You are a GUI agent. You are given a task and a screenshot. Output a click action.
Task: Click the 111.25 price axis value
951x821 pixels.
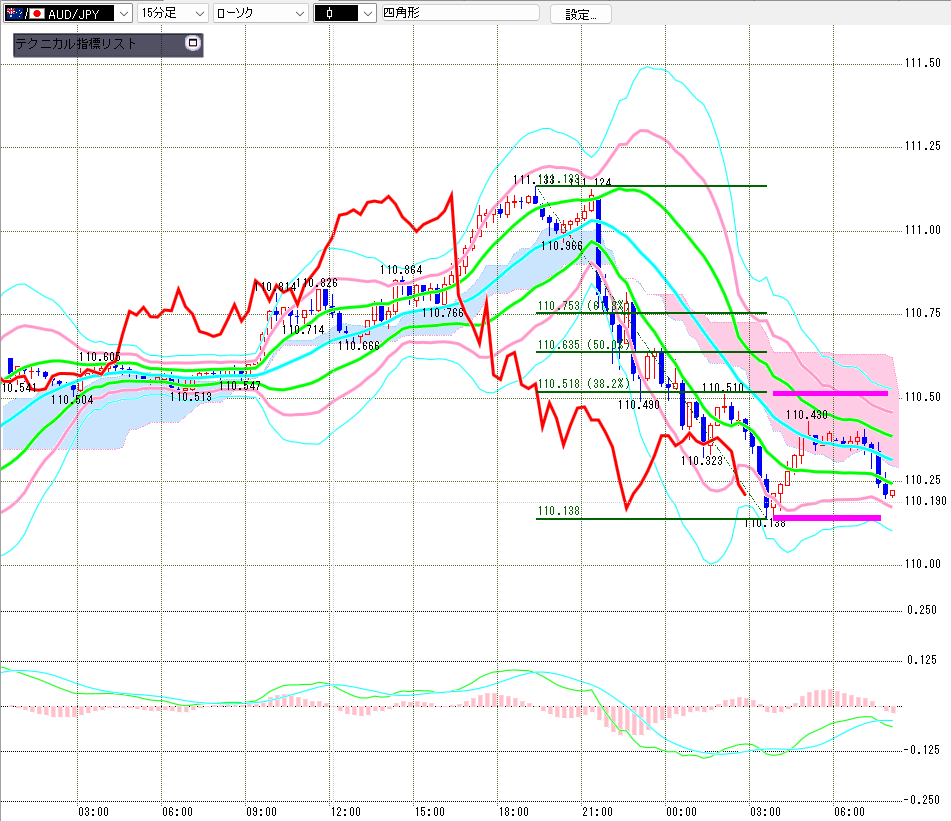click(x=922, y=146)
